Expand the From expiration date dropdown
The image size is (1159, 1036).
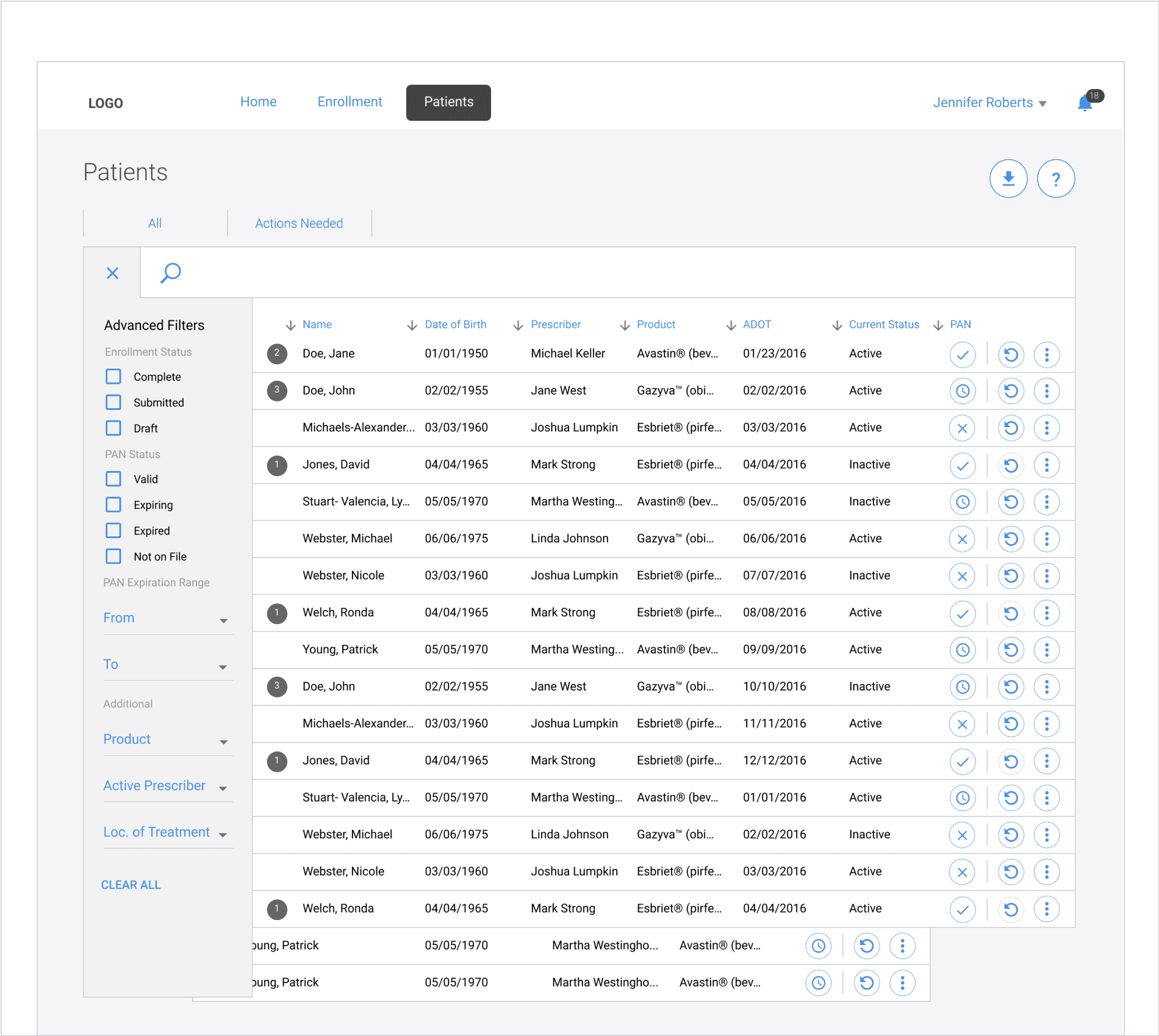[166, 619]
